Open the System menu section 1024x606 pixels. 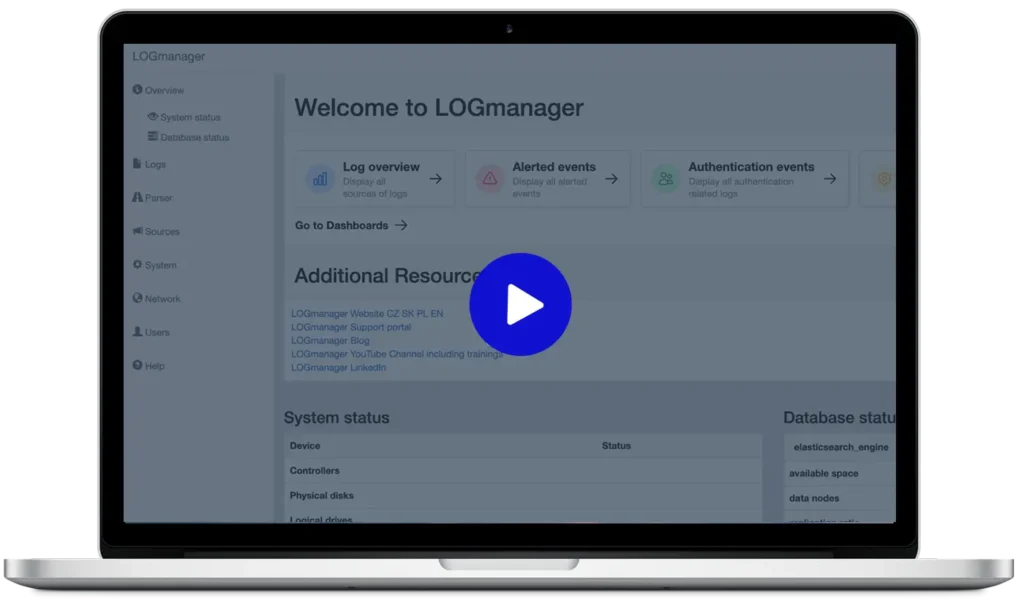point(161,265)
